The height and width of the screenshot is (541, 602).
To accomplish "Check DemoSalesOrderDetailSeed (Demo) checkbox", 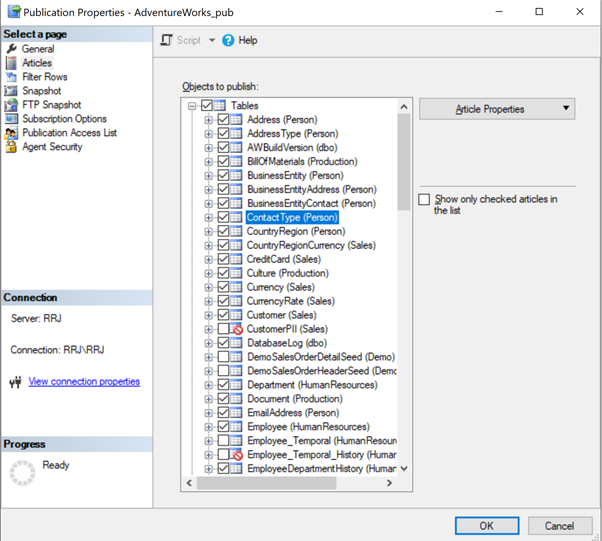I will [223, 357].
